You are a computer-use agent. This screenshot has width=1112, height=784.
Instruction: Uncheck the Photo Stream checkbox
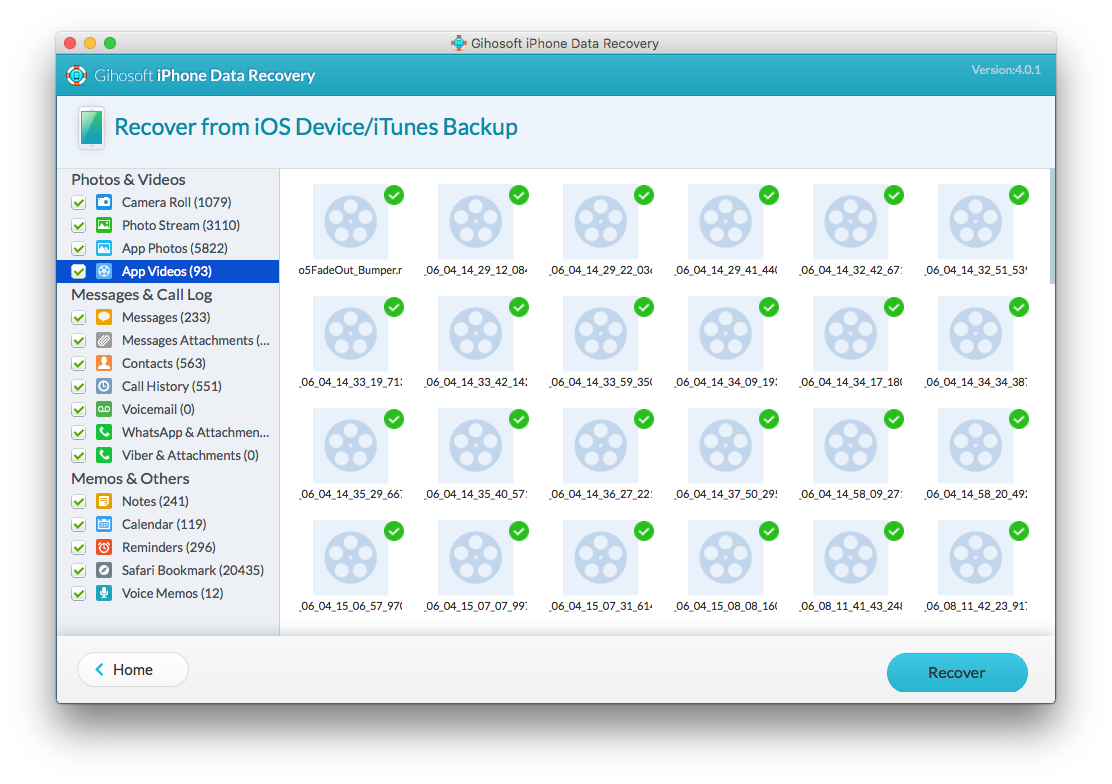point(79,226)
